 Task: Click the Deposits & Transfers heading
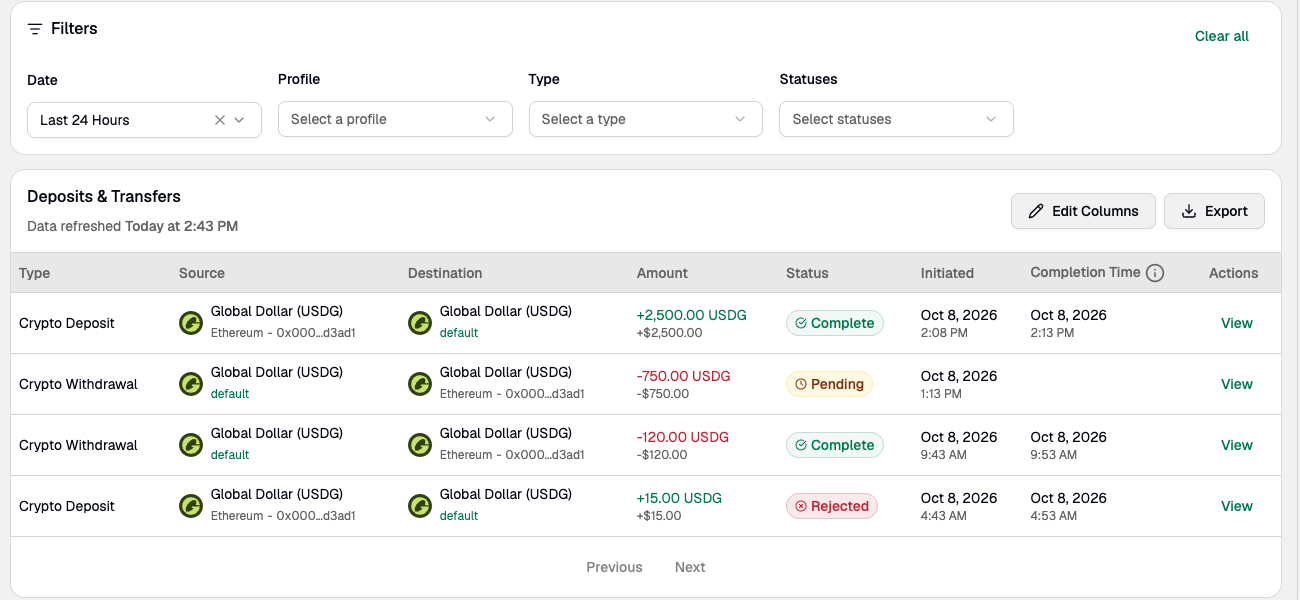104,196
